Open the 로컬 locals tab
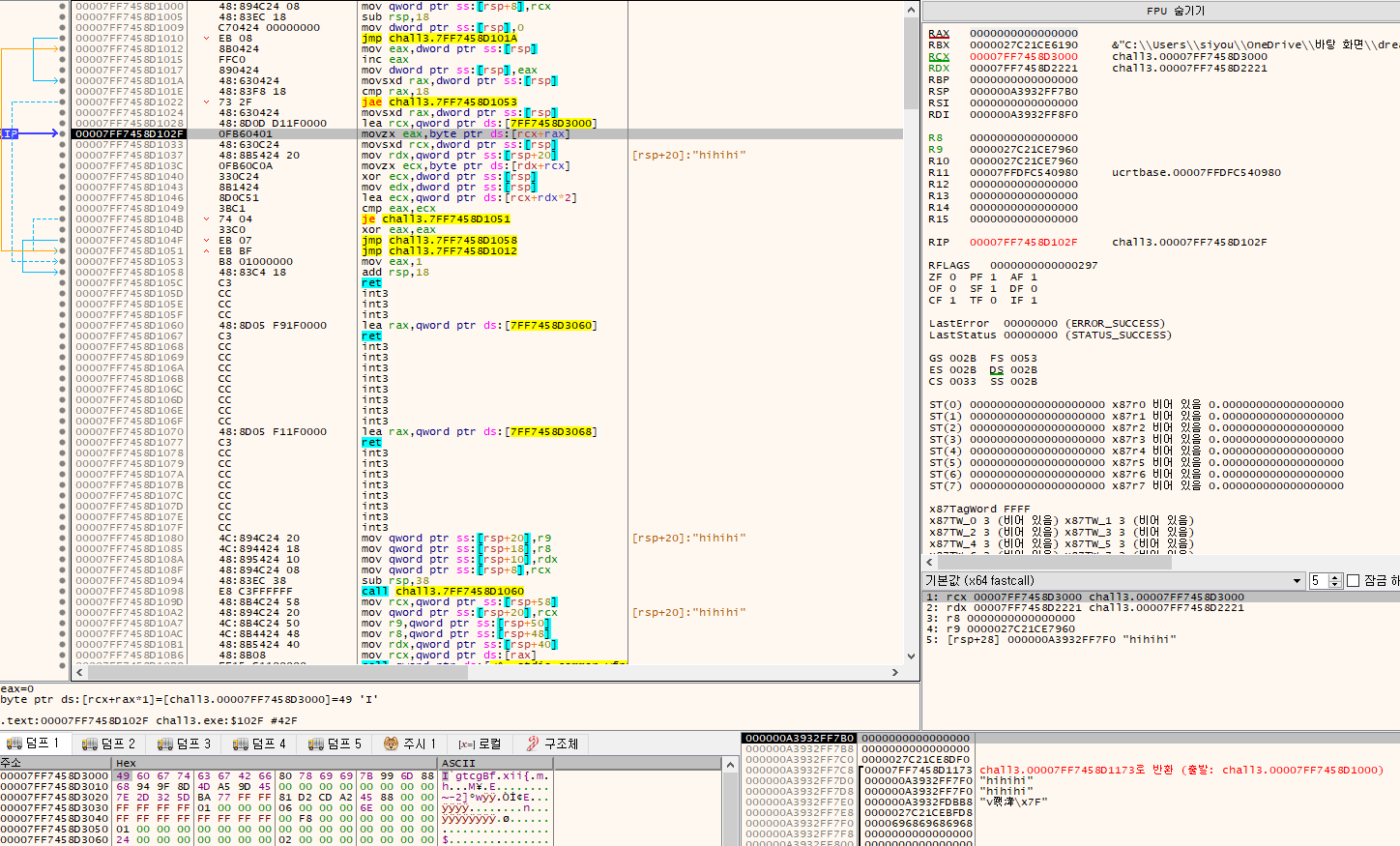The image size is (1400, 846). pos(481,744)
